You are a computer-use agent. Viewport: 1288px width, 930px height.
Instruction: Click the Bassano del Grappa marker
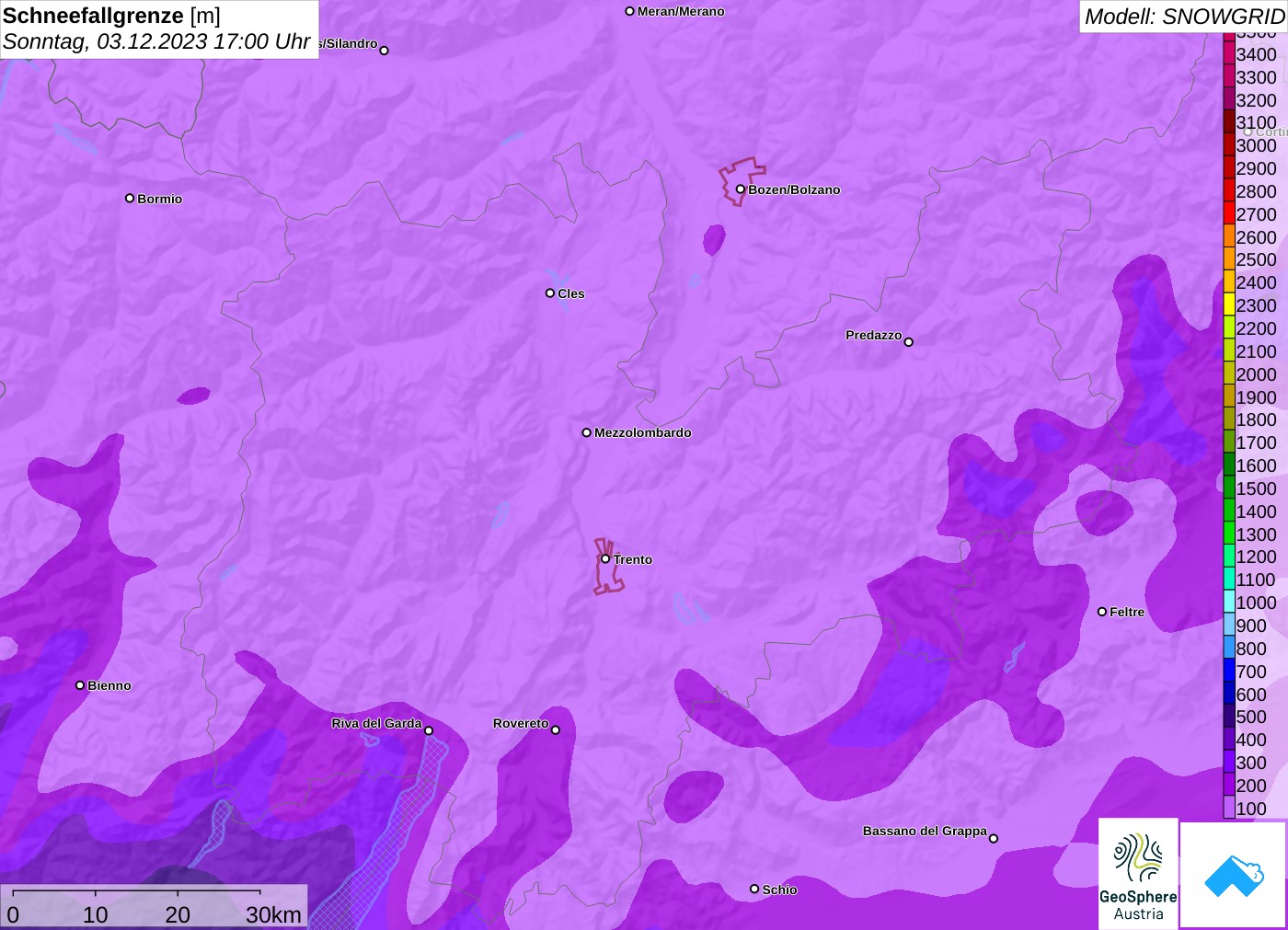coord(994,838)
